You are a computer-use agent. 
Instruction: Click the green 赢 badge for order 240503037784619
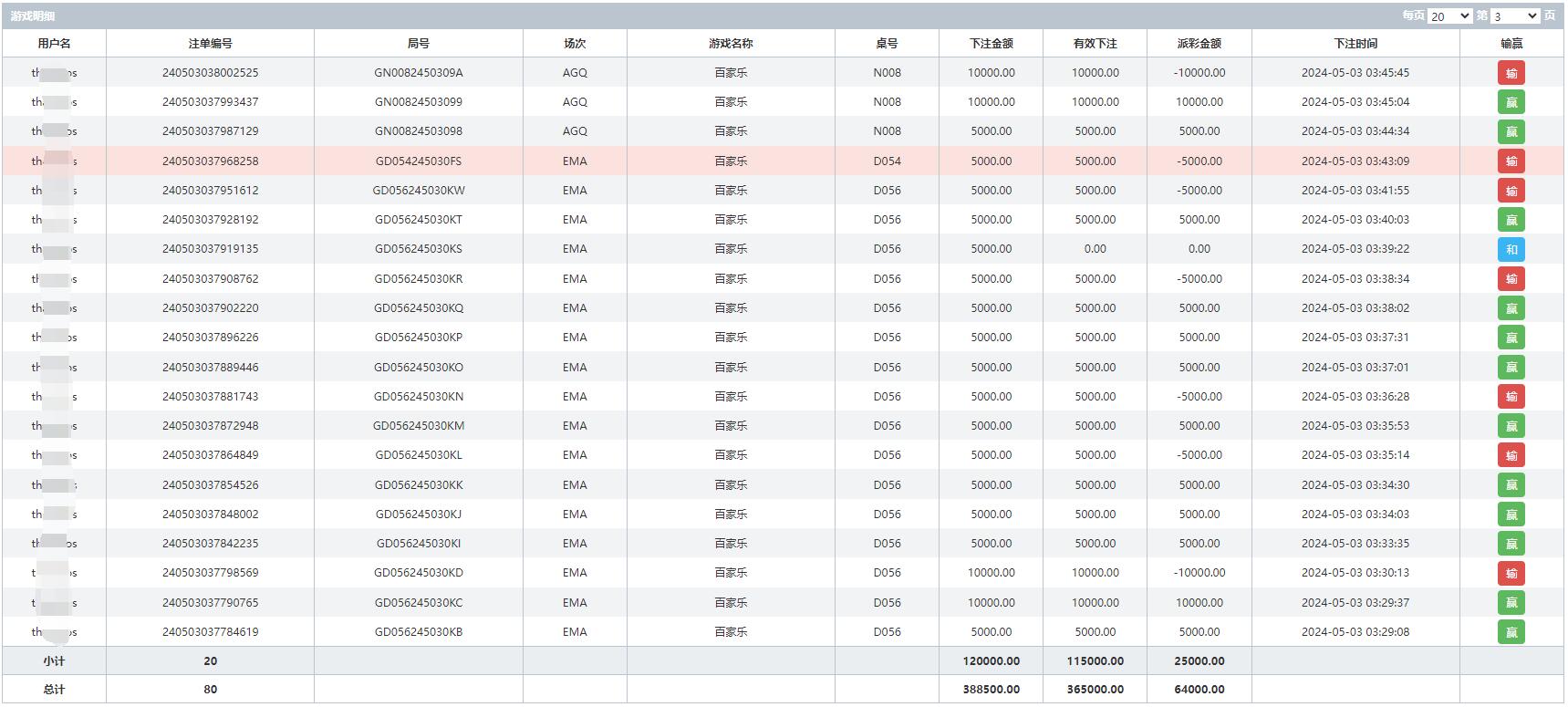coord(1511,632)
